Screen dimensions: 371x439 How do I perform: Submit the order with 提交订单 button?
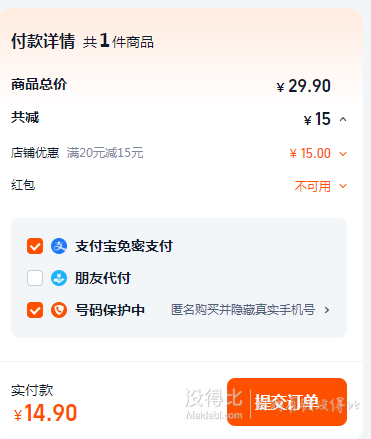point(287,402)
